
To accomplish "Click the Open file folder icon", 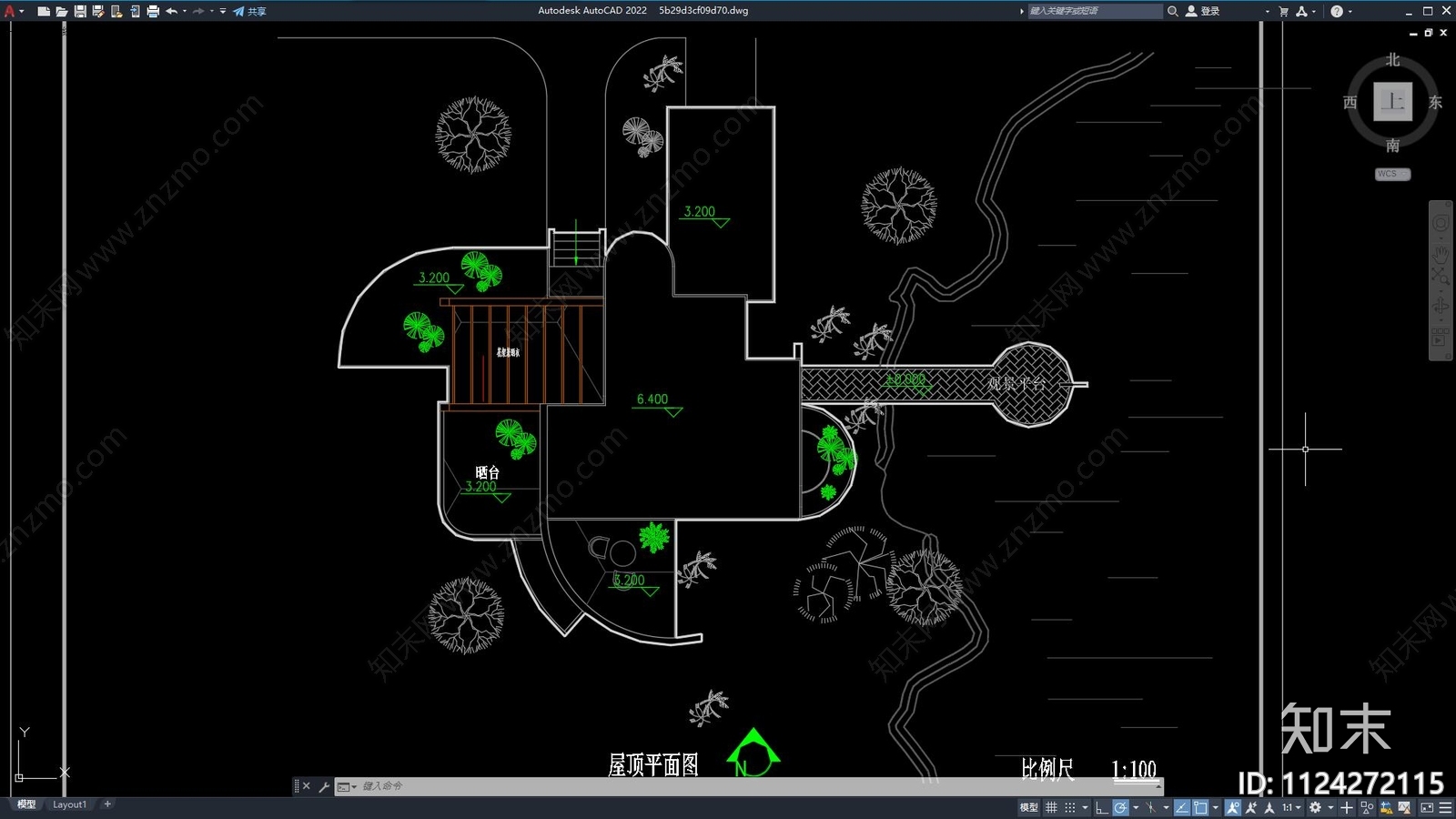I will [62, 11].
